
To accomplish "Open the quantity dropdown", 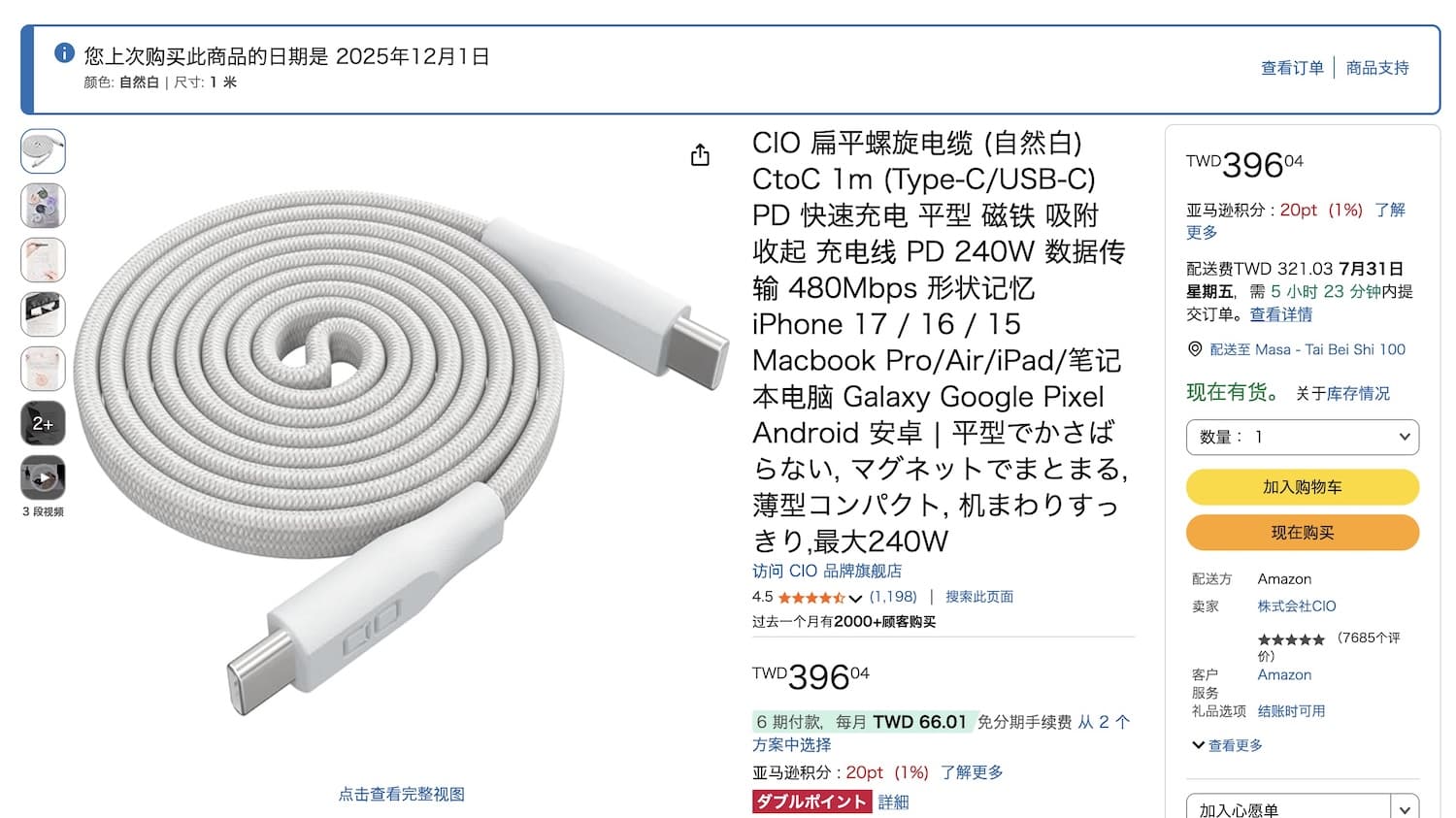I will pos(1302,437).
